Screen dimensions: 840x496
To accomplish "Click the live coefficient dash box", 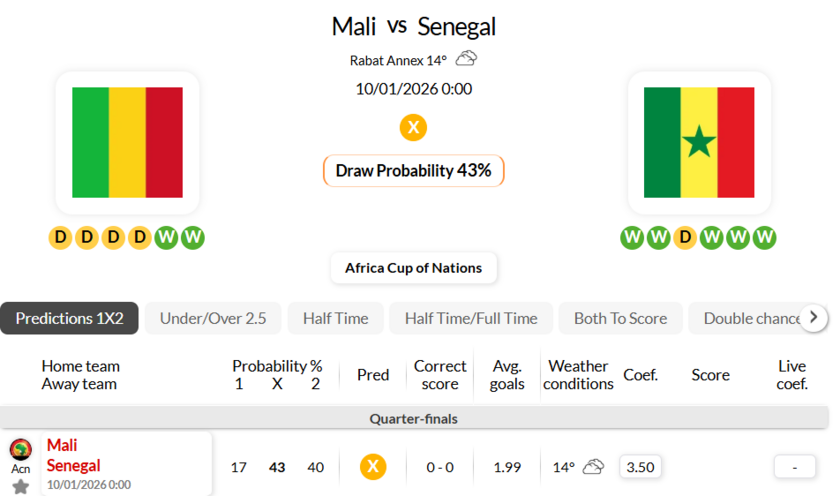I will 792,467.
